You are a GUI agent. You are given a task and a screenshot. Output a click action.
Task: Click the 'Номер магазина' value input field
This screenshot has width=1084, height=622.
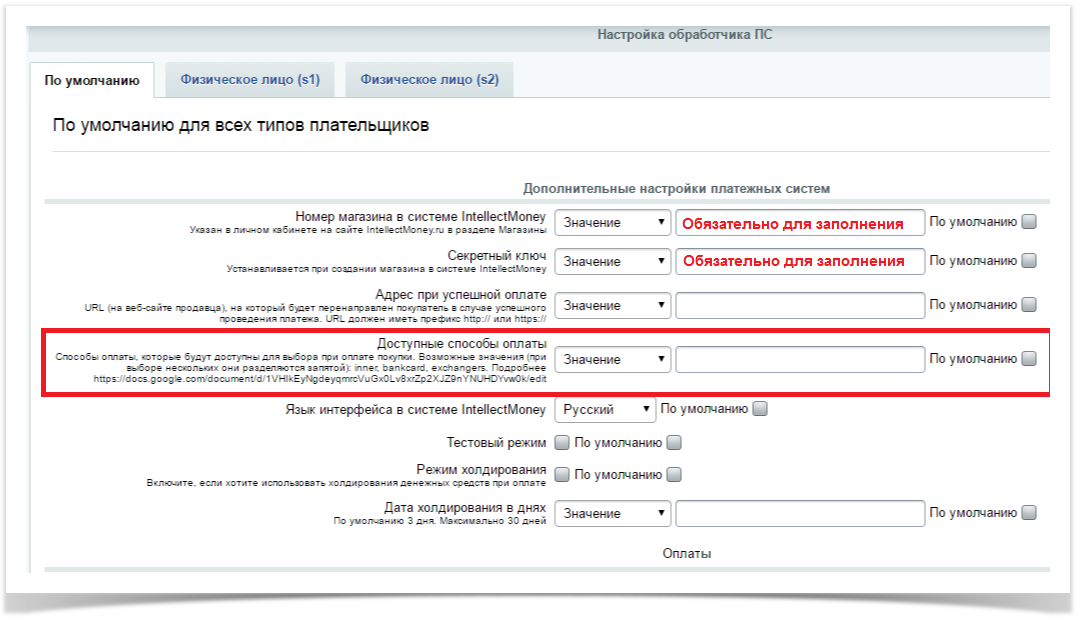[800, 223]
